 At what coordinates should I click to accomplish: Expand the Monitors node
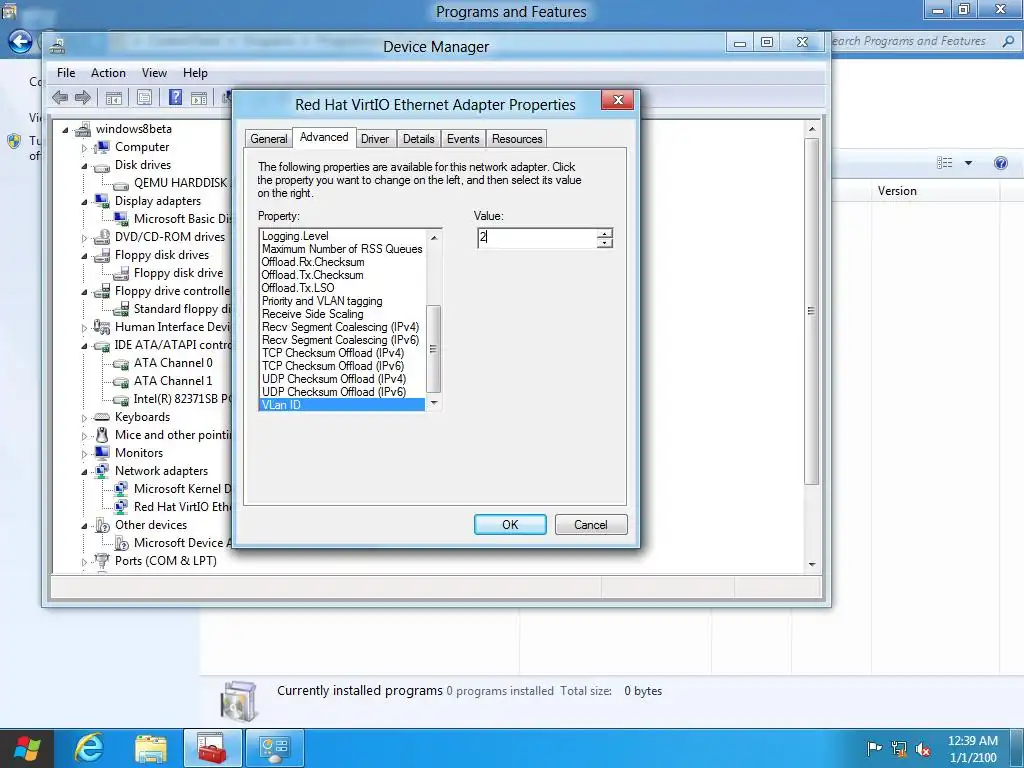click(x=84, y=454)
